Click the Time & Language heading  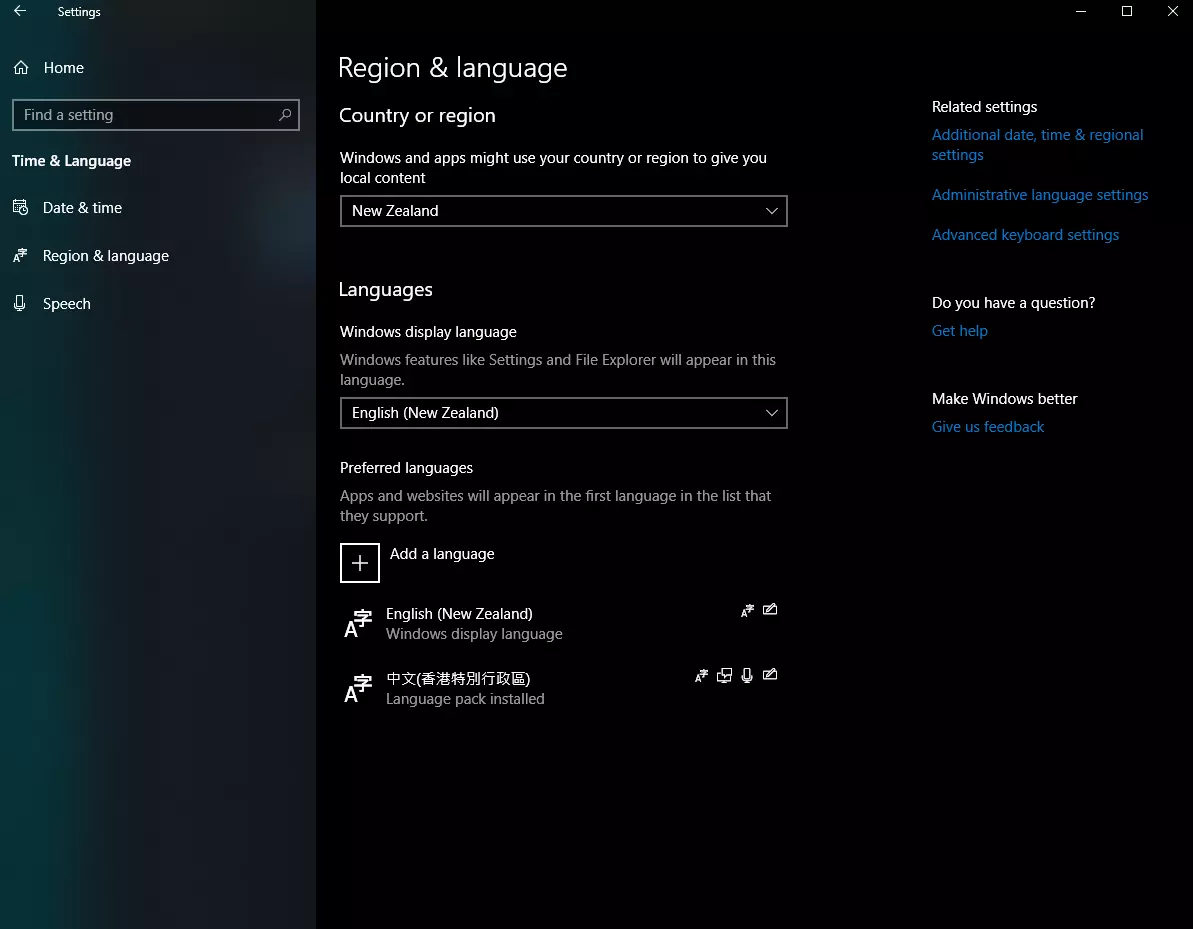72,161
